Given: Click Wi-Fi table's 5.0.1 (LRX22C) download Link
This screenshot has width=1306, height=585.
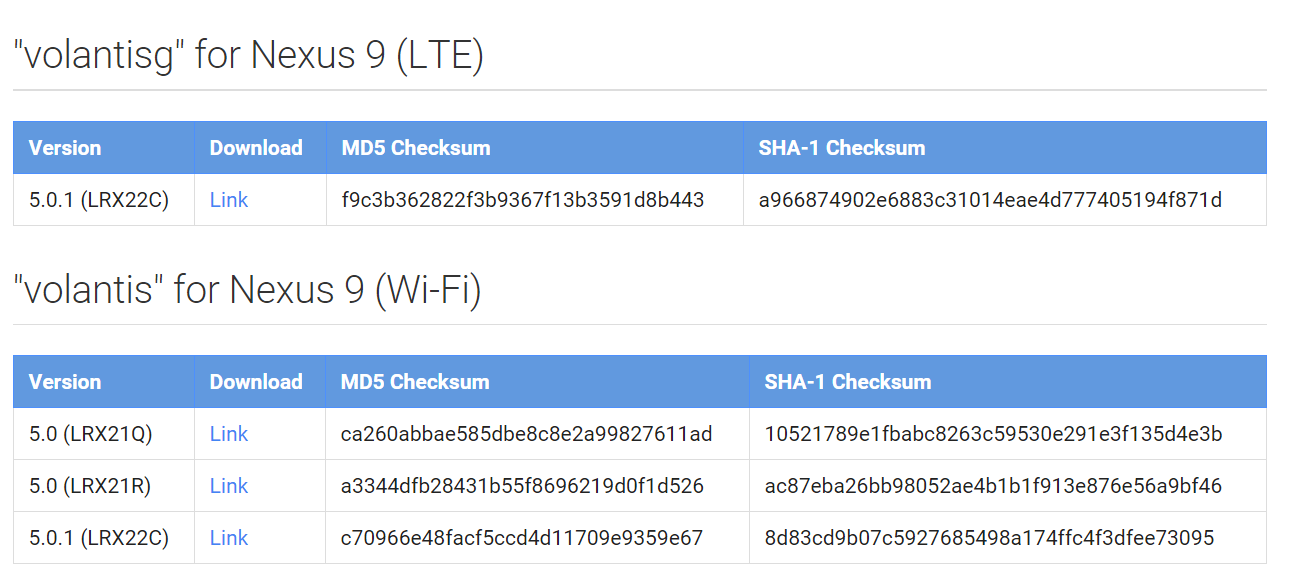Looking at the screenshot, I should (228, 538).
